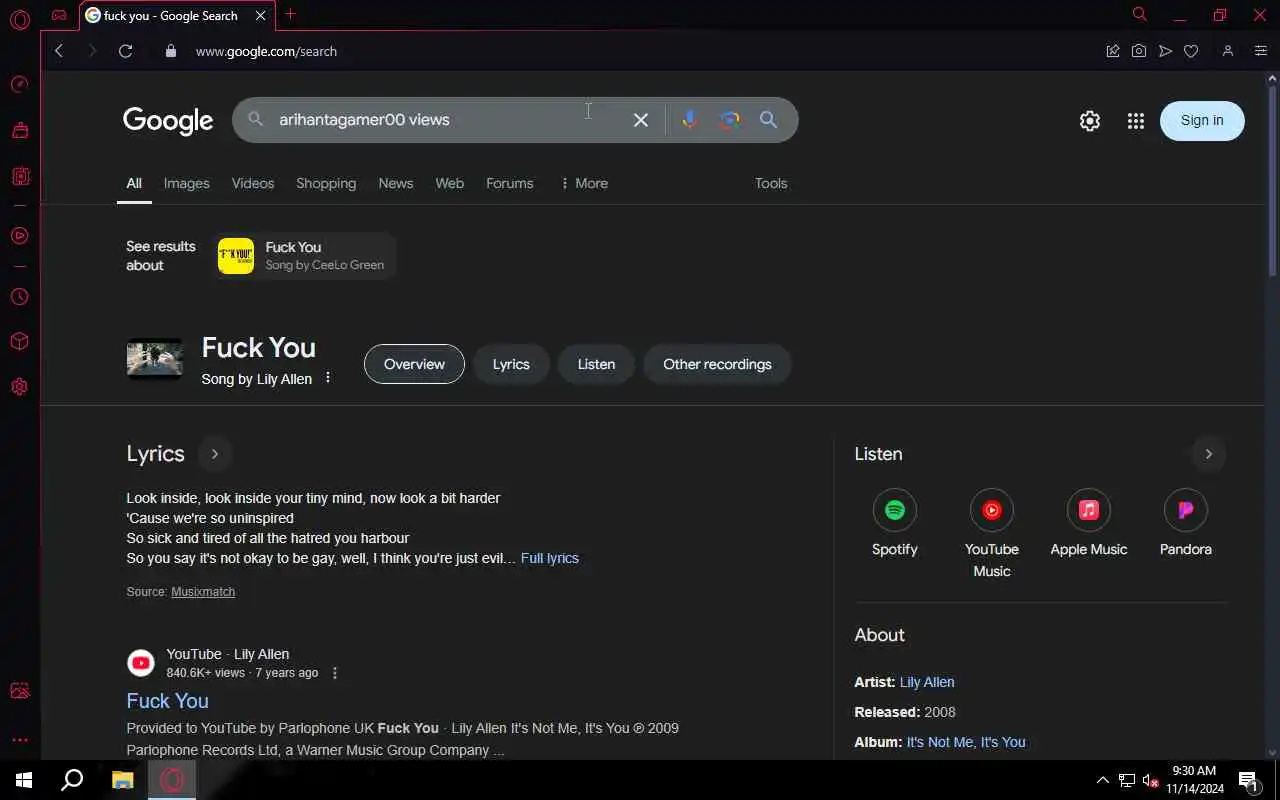Reload the current page

pyautogui.click(x=125, y=51)
